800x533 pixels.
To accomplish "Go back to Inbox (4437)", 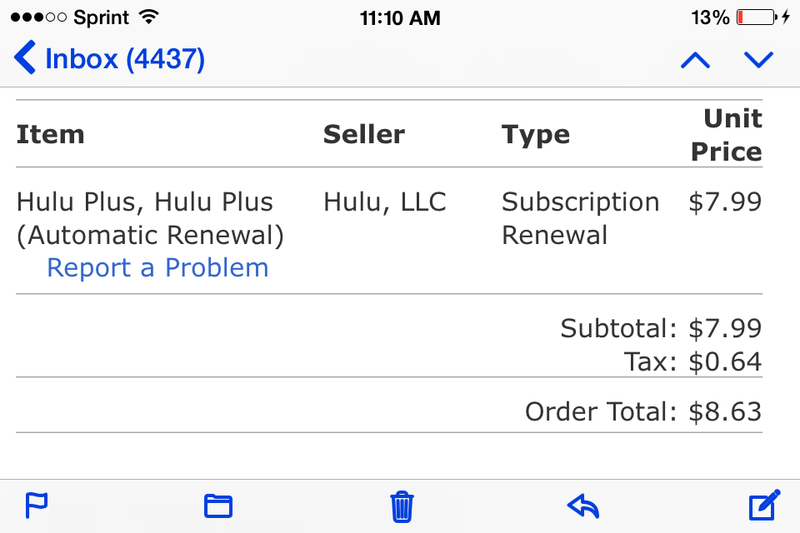I will coord(110,59).
